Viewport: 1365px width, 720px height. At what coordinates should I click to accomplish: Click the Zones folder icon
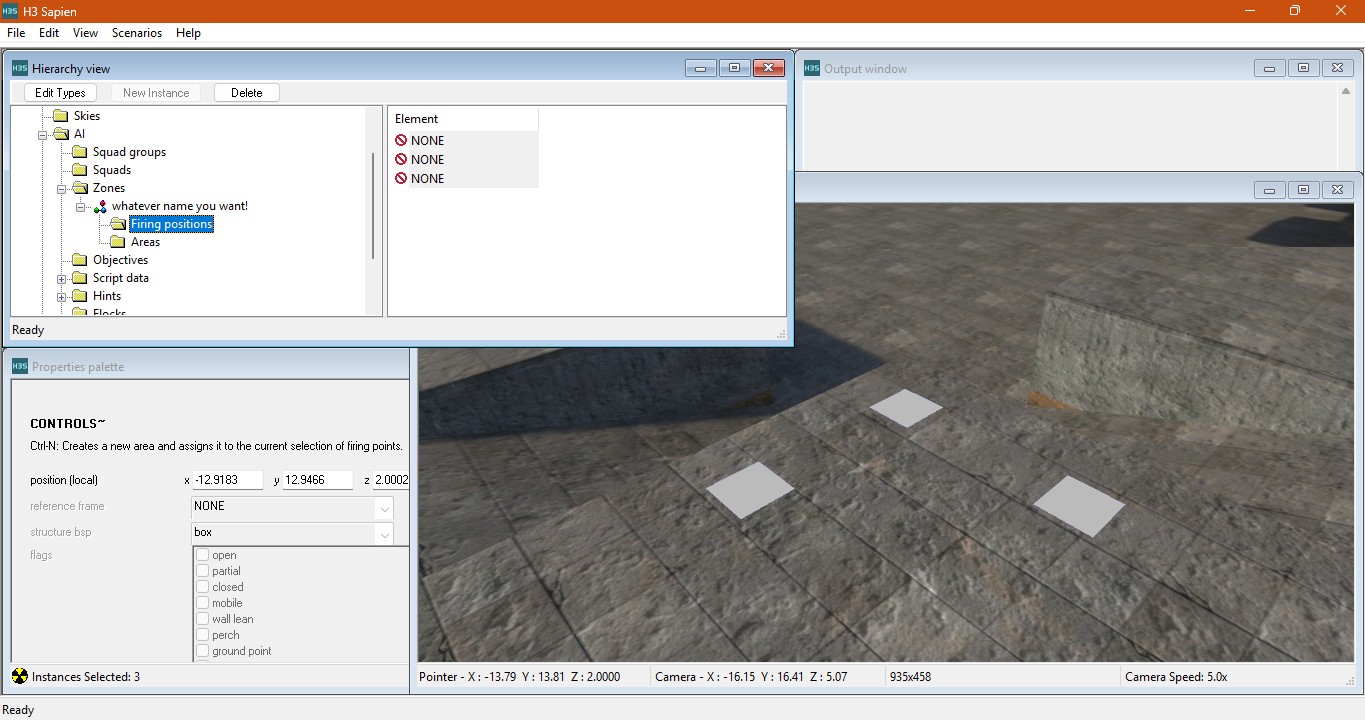pyautogui.click(x=80, y=188)
